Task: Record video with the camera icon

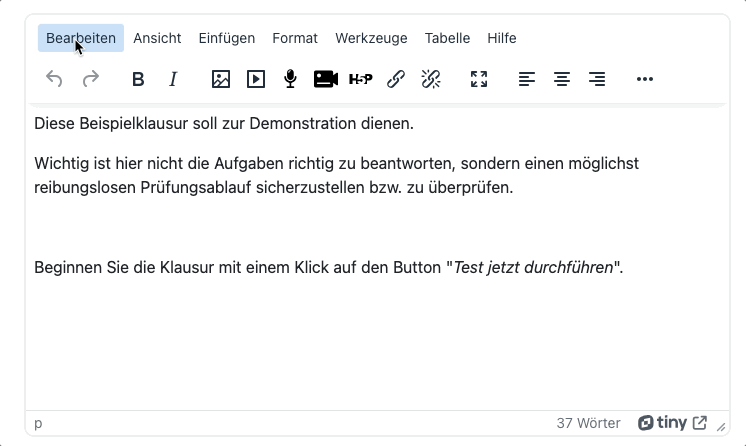Action: pos(326,79)
